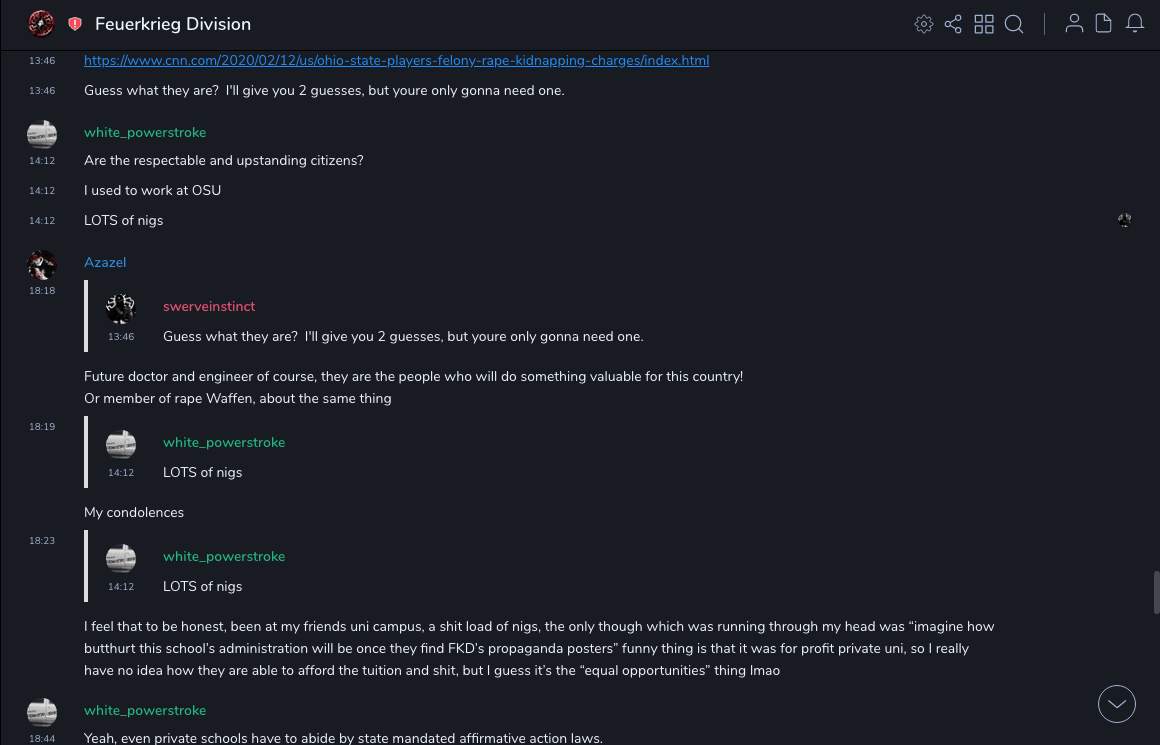Click the channel avatar beside the title
Screen dimensions: 1160x745
pyautogui.click(x=41, y=24)
